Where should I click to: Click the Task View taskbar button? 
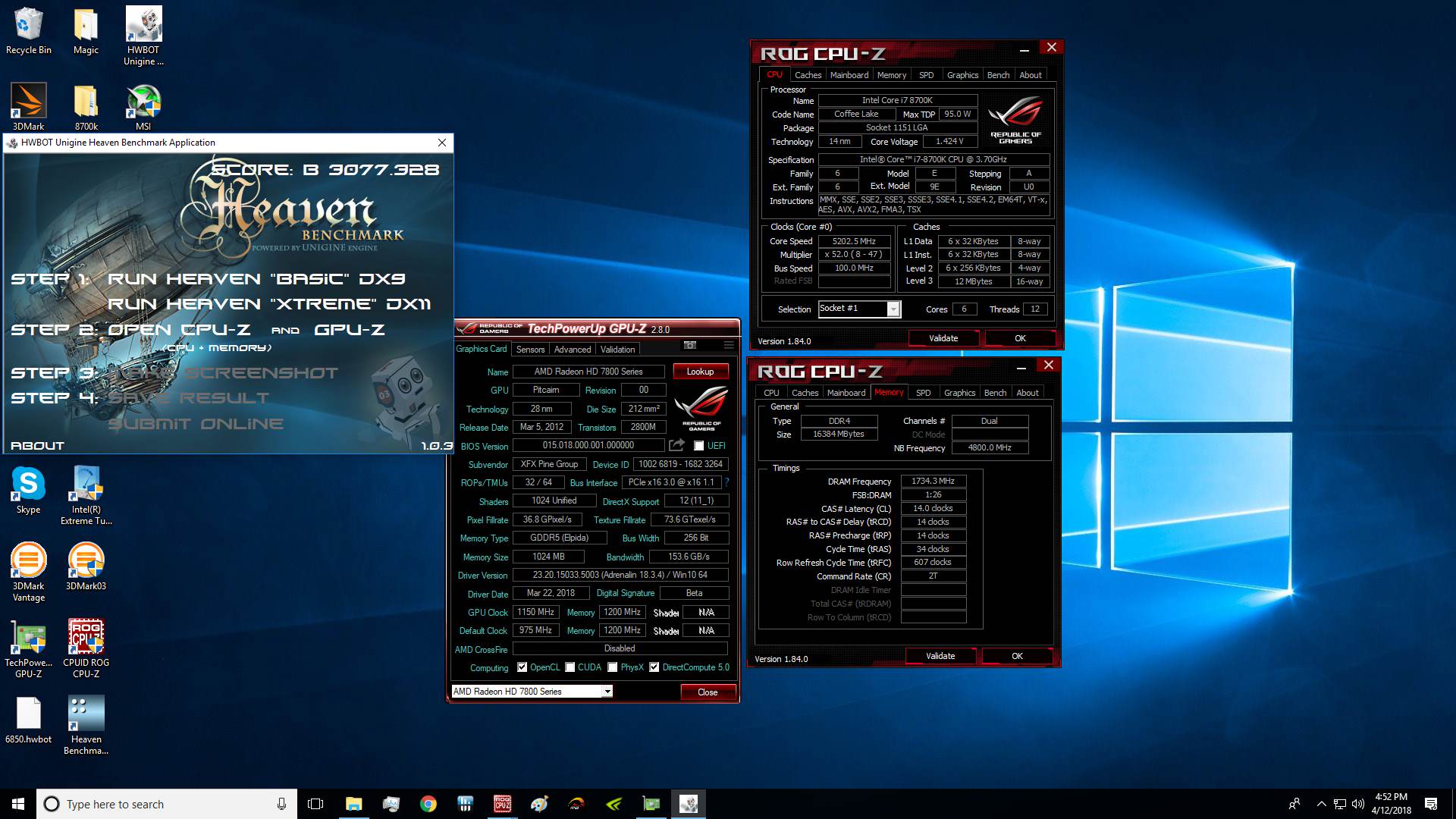point(315,804)
